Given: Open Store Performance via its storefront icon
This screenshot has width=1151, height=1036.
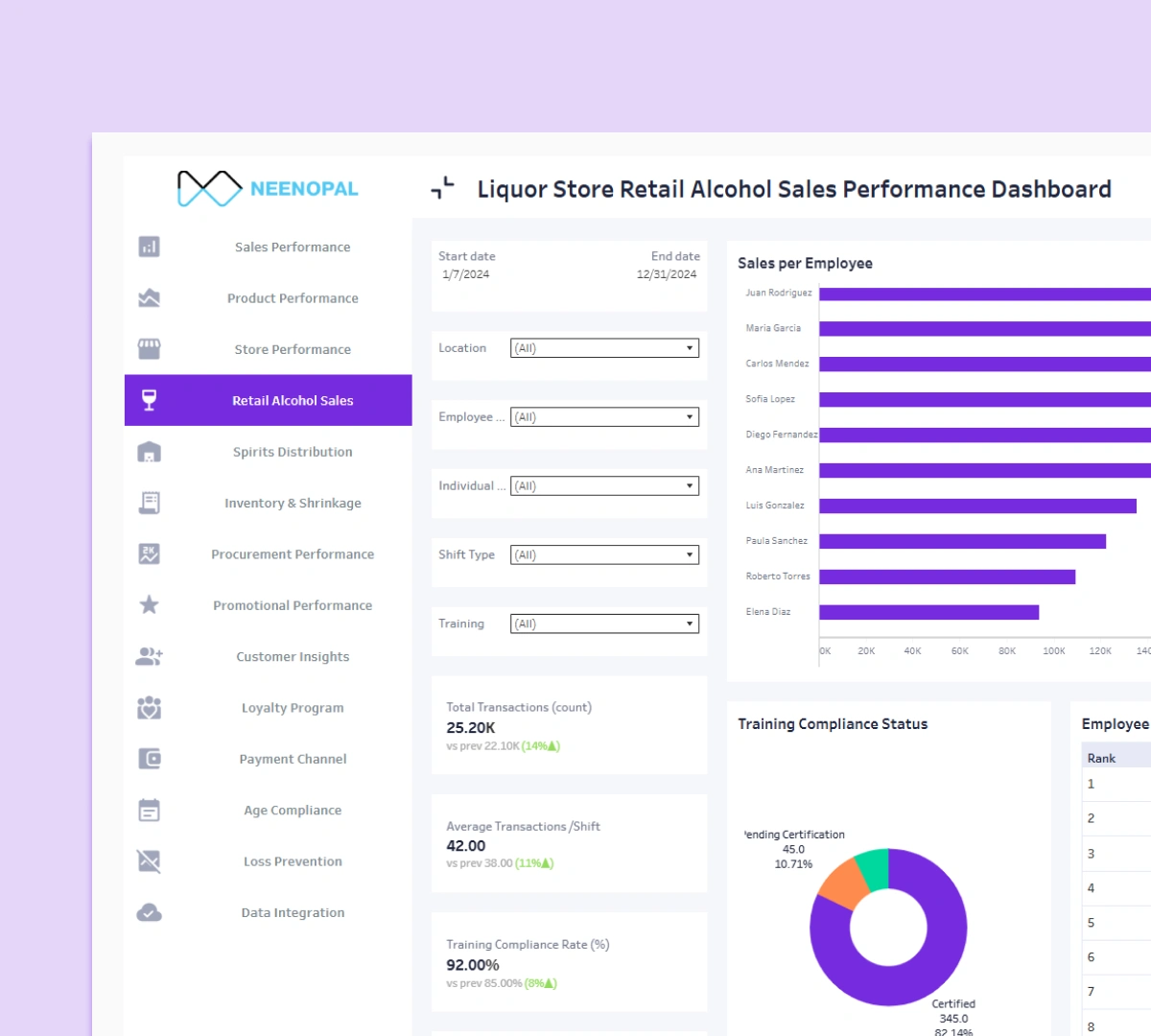Looking at the screenshot, I should [149, 349].
